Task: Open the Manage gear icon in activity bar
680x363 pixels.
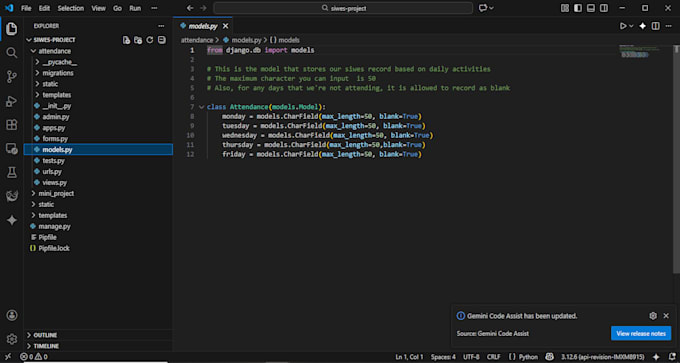Action: point(12,339)
